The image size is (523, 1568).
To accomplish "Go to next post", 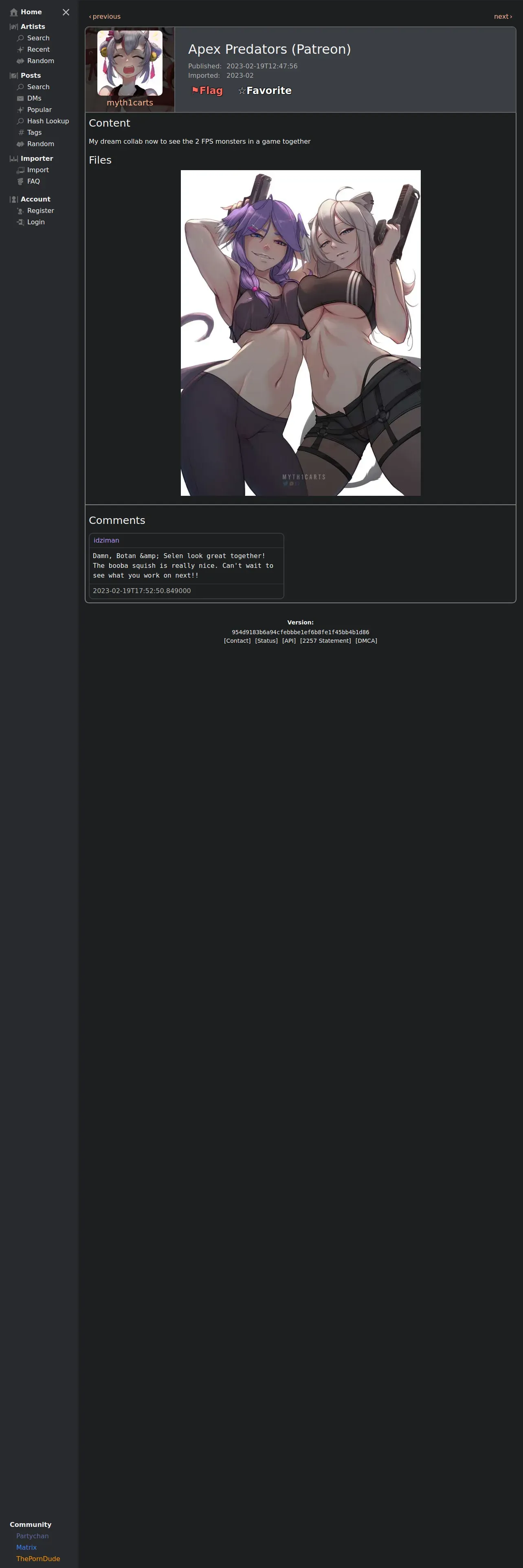I will point(503,16).
